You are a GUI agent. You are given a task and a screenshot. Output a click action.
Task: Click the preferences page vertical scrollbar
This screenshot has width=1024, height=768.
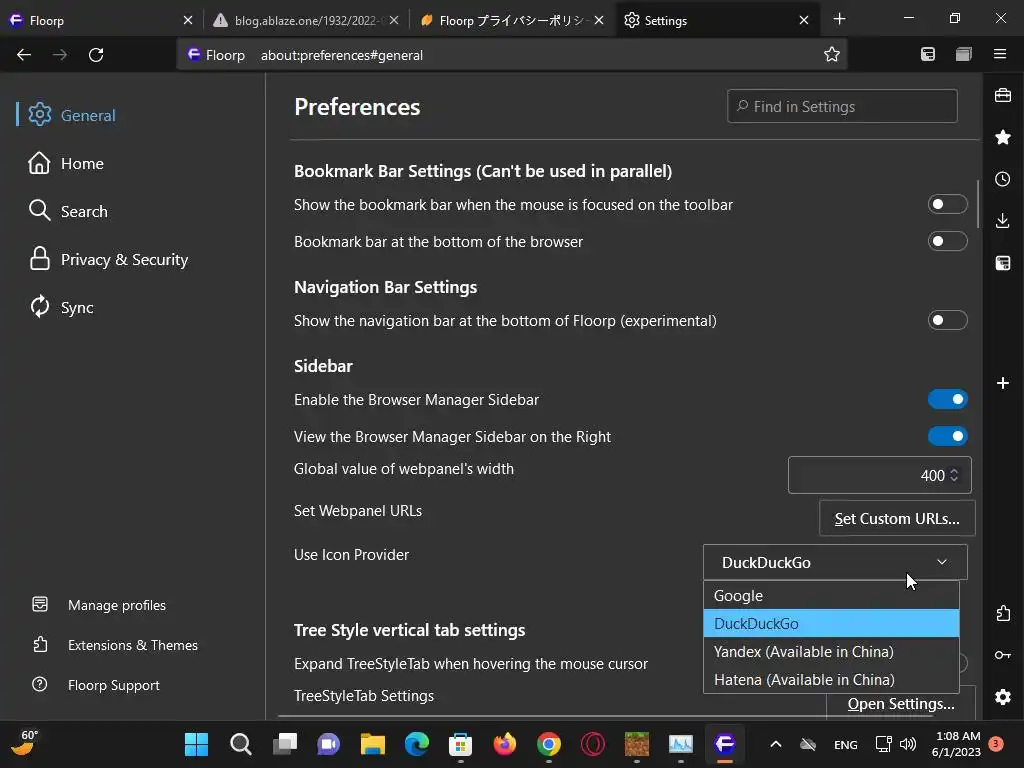(x=978, y=204)
